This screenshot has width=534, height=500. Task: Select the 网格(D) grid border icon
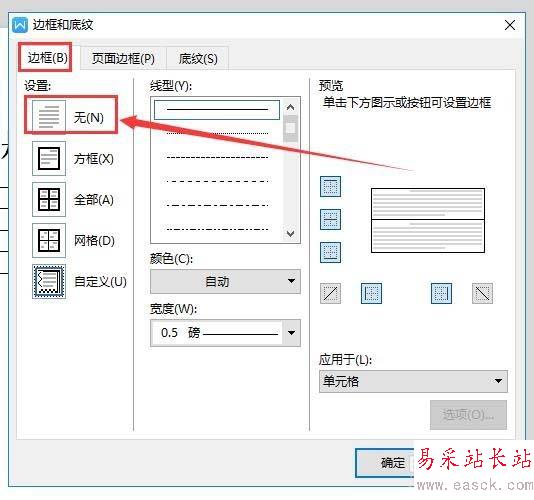point(49,240)
